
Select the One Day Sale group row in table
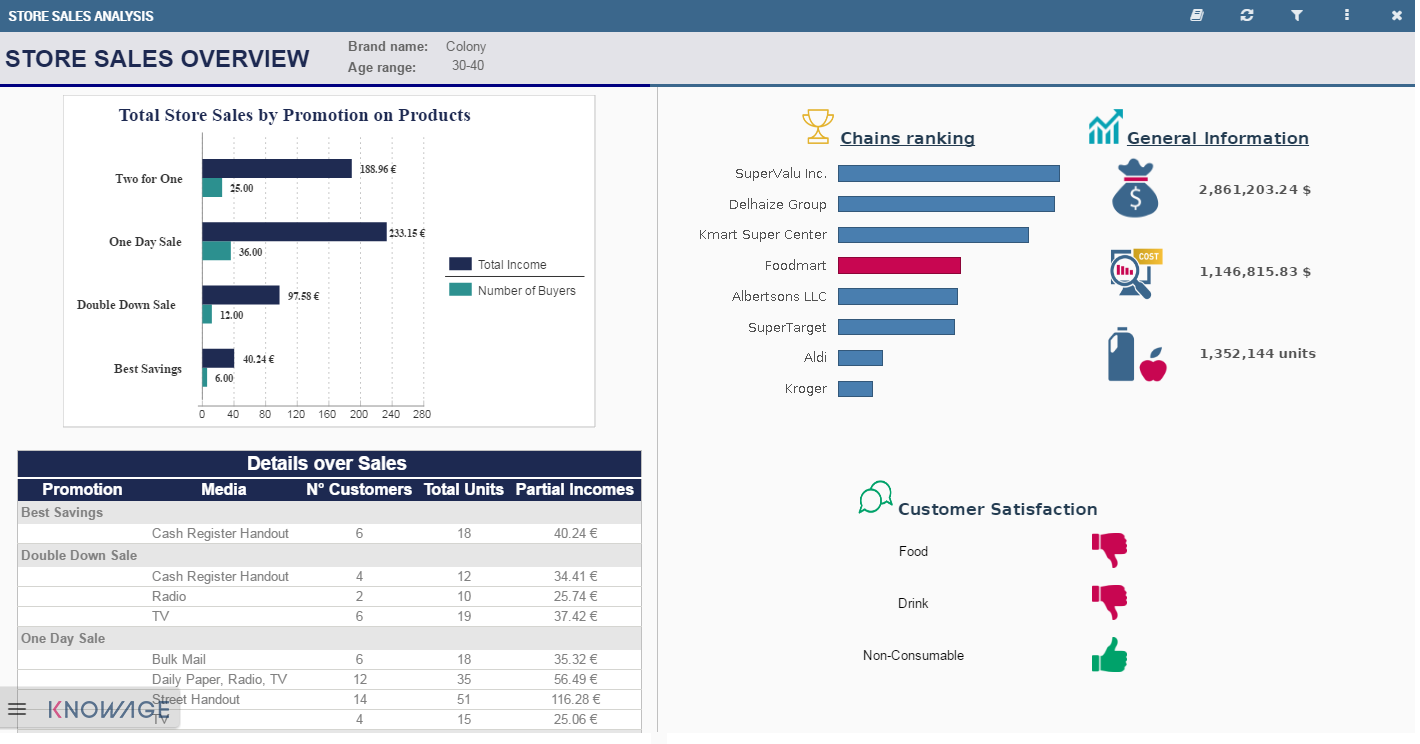pyautogui.click(x=329, y=638)
